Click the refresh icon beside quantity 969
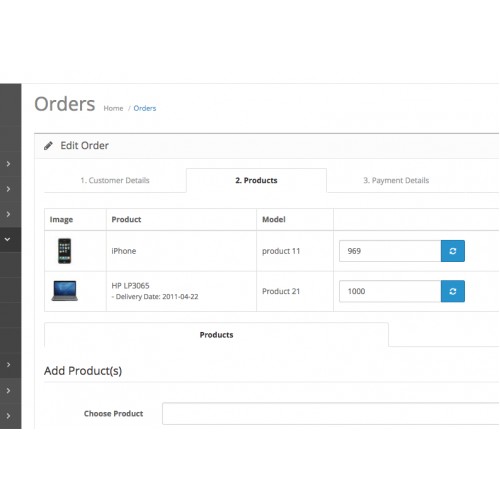Viewport: 500px width, 500px height. point(453,251)
